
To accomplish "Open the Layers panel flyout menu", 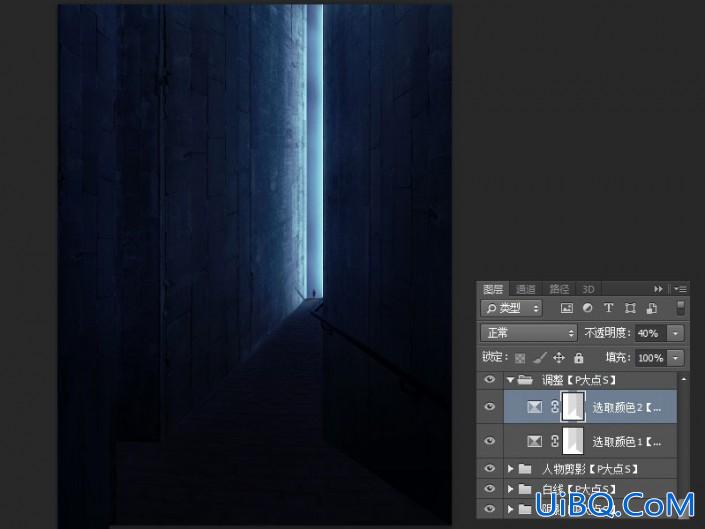I will click(x=680, y=289).
